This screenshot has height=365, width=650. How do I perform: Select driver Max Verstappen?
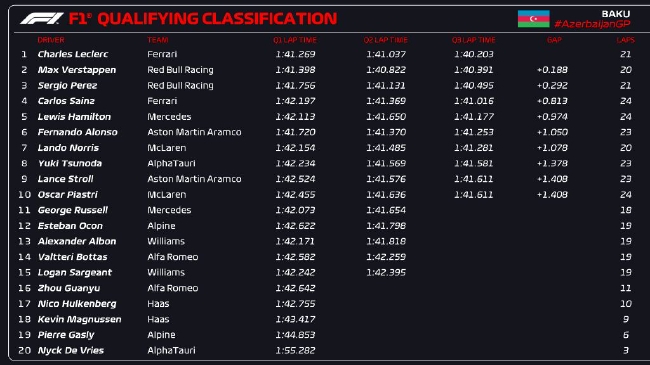[77, 70]
